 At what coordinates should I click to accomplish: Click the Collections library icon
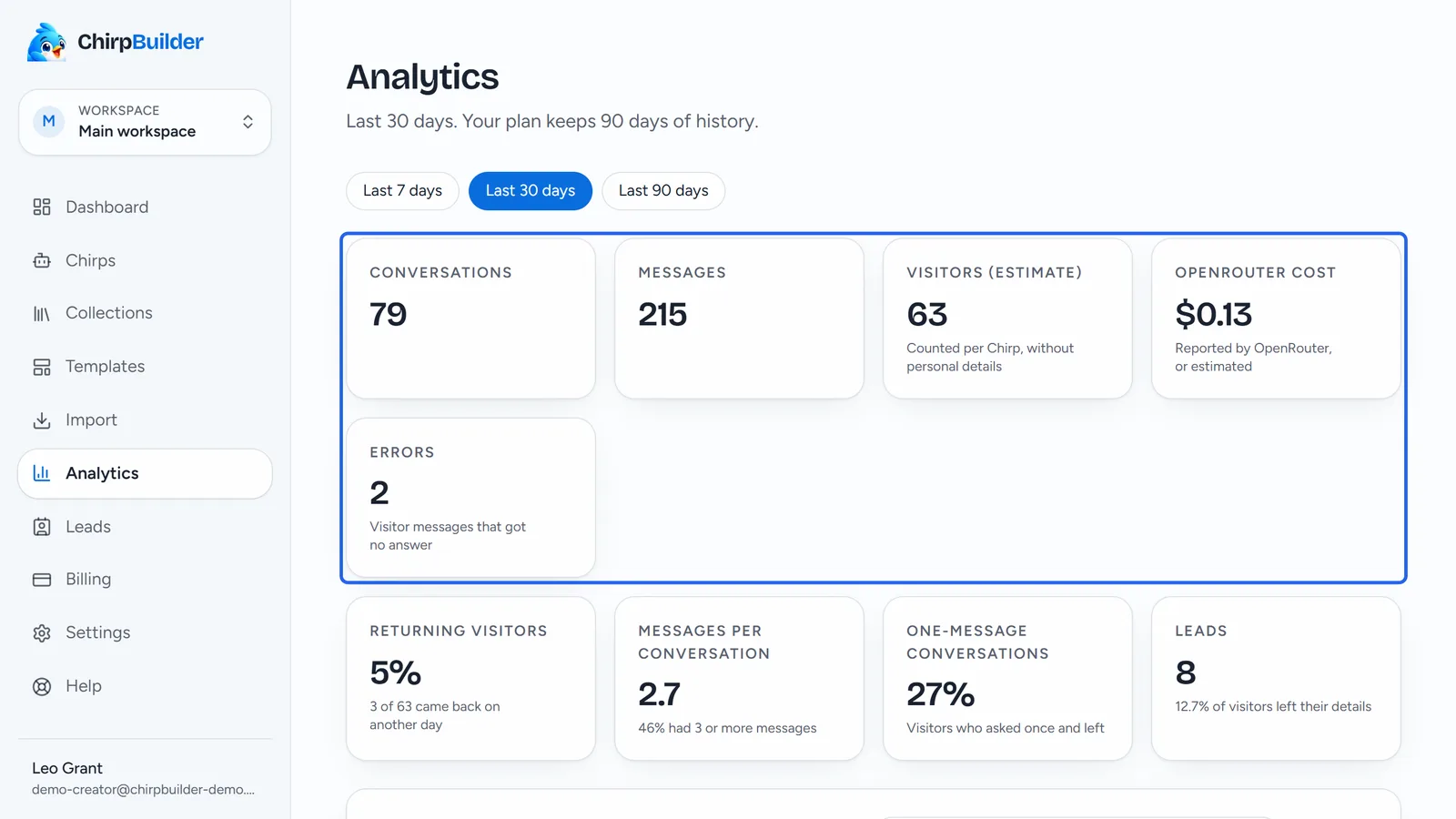point(42,314)
